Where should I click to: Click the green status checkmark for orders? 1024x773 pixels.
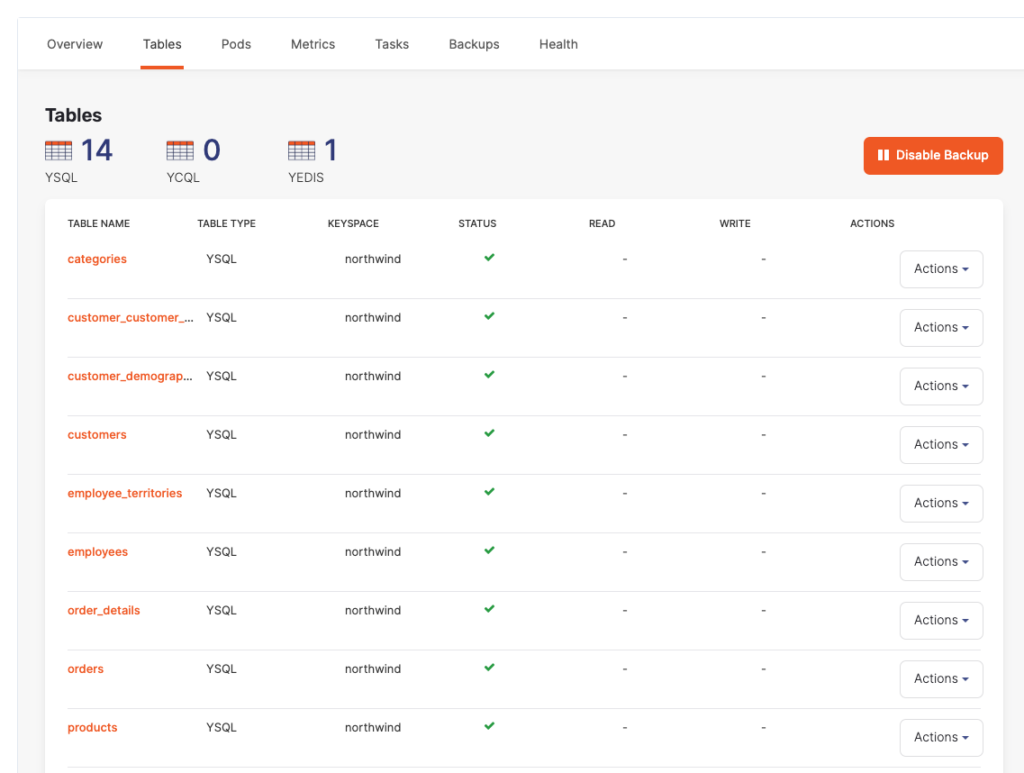[489, 667]
